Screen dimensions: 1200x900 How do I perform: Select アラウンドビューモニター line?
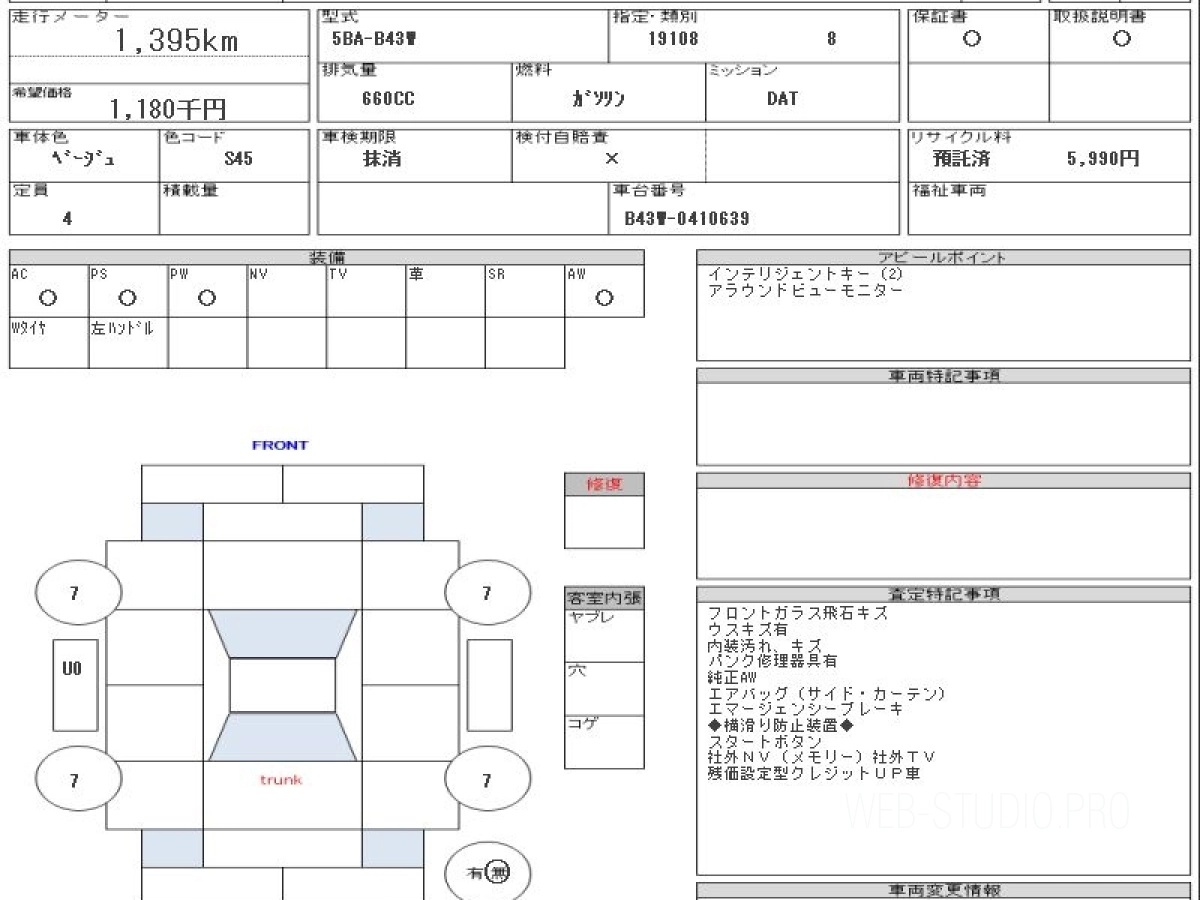point(805,290)
